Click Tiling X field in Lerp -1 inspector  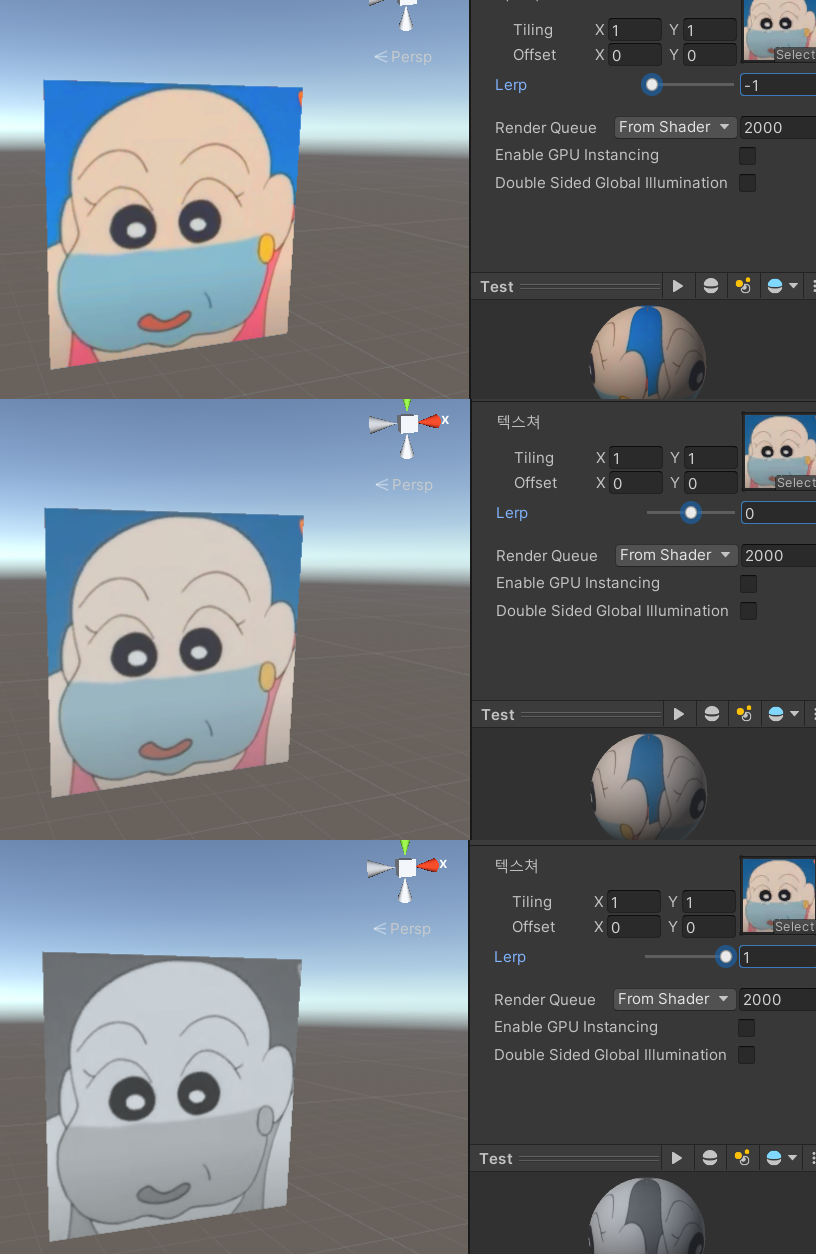(x=635, y=30)
